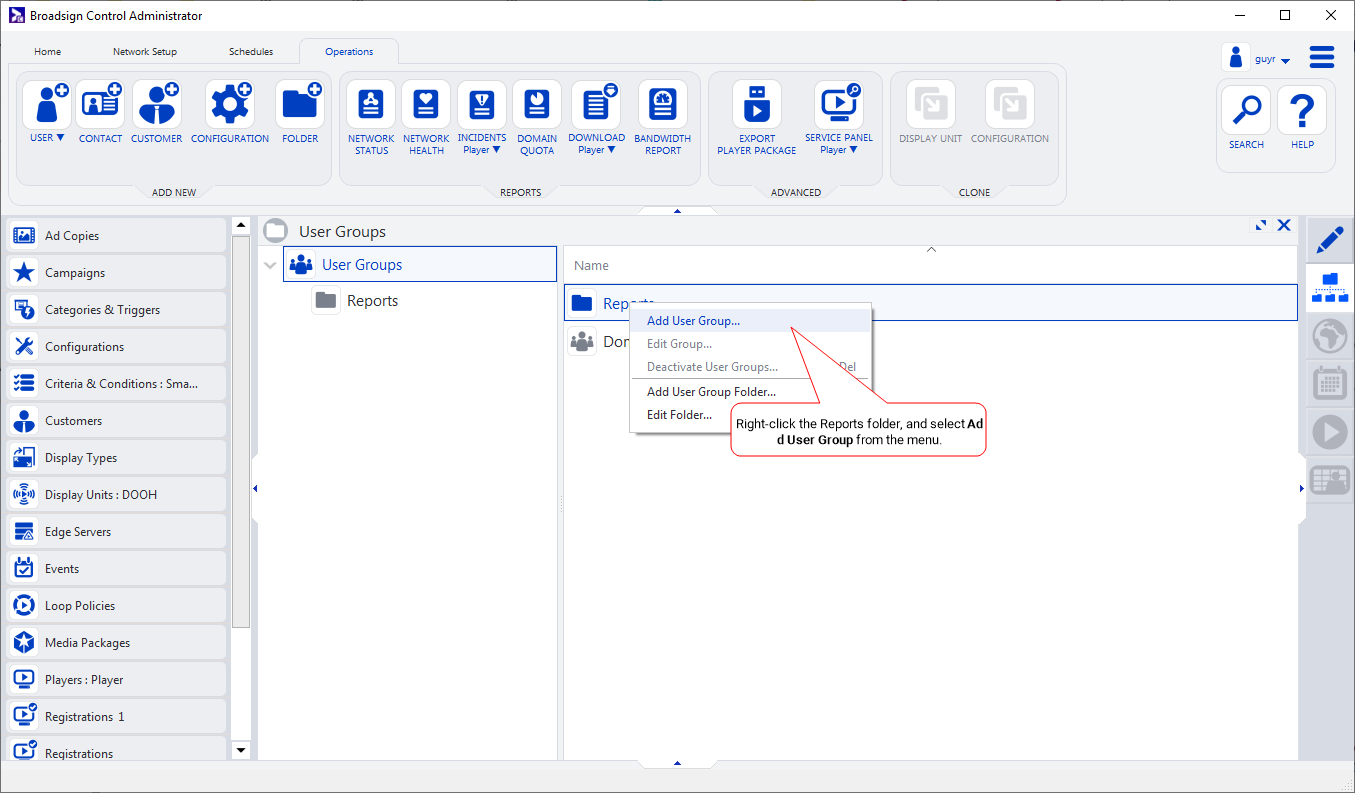Image resolution: width=1355 pixels, height=793 pixels.
Task: Switch to the Schedules tab
Action: [250, 52]
